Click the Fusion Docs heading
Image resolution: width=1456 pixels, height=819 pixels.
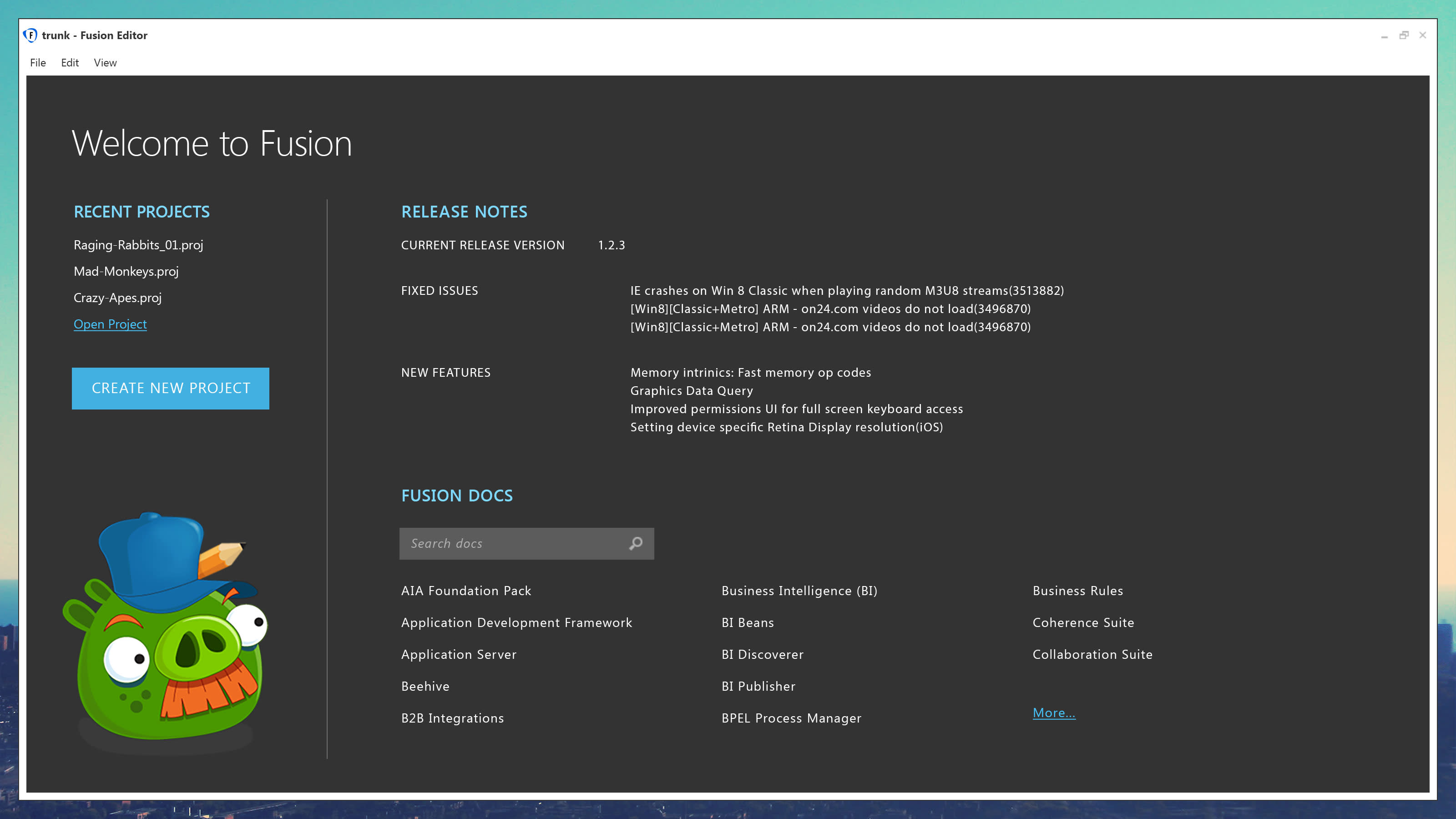point(457,495)
